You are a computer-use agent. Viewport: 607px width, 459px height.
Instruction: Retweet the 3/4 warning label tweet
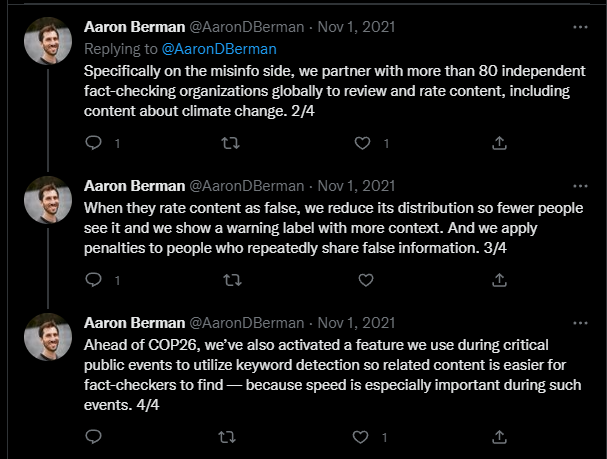pos(231,281)
